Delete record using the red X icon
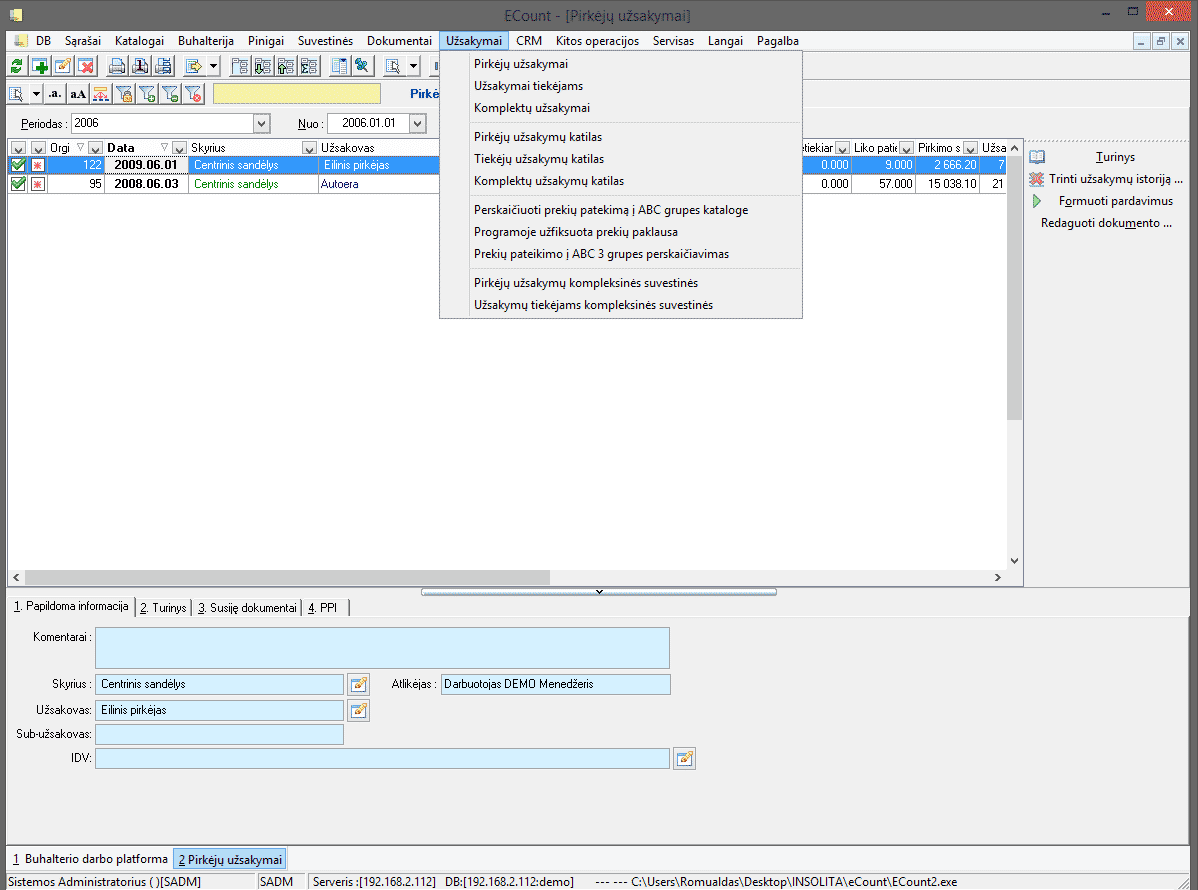The image size is (1198, 890). point(86,67)
